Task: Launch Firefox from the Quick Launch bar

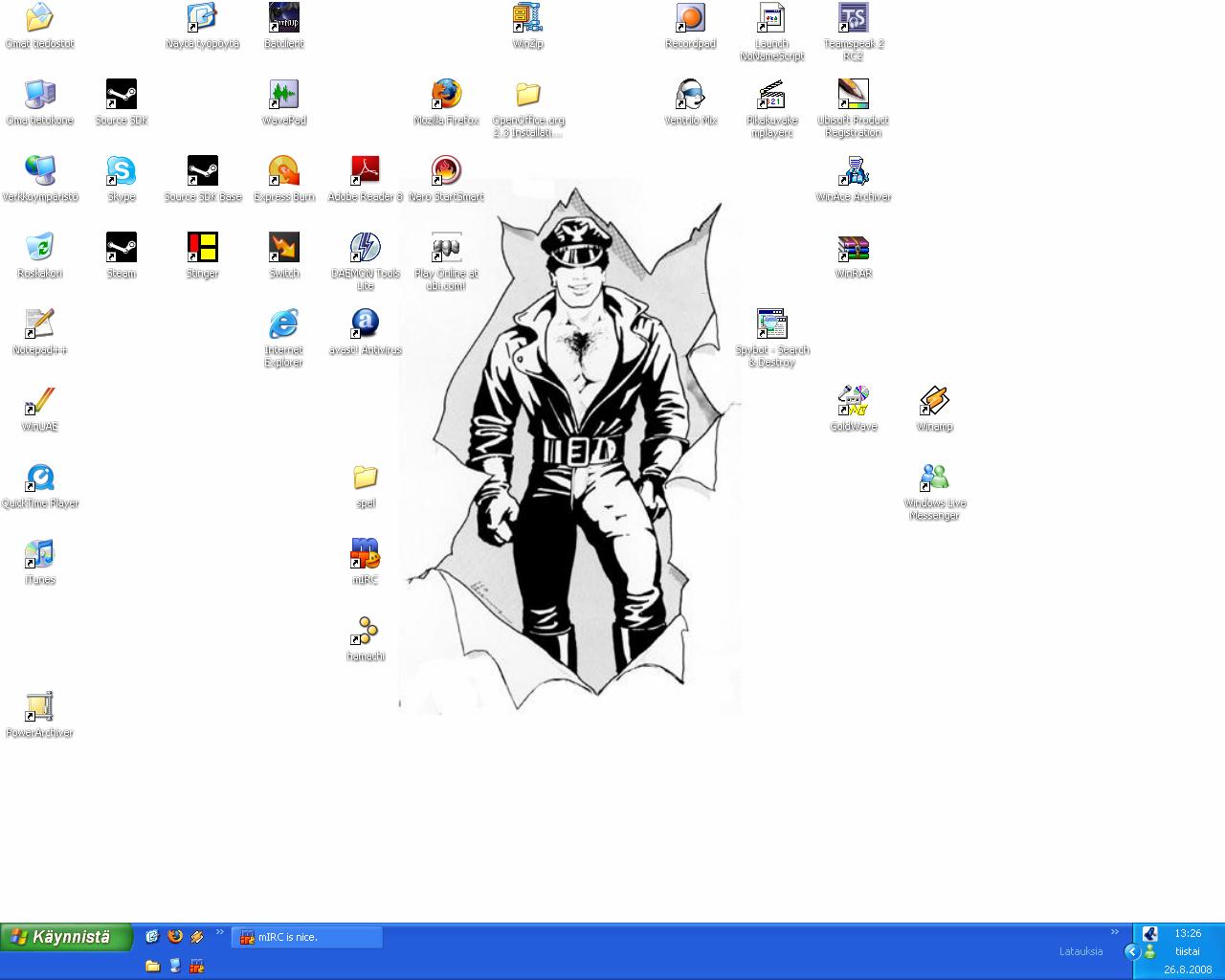Action: point(175,937)
